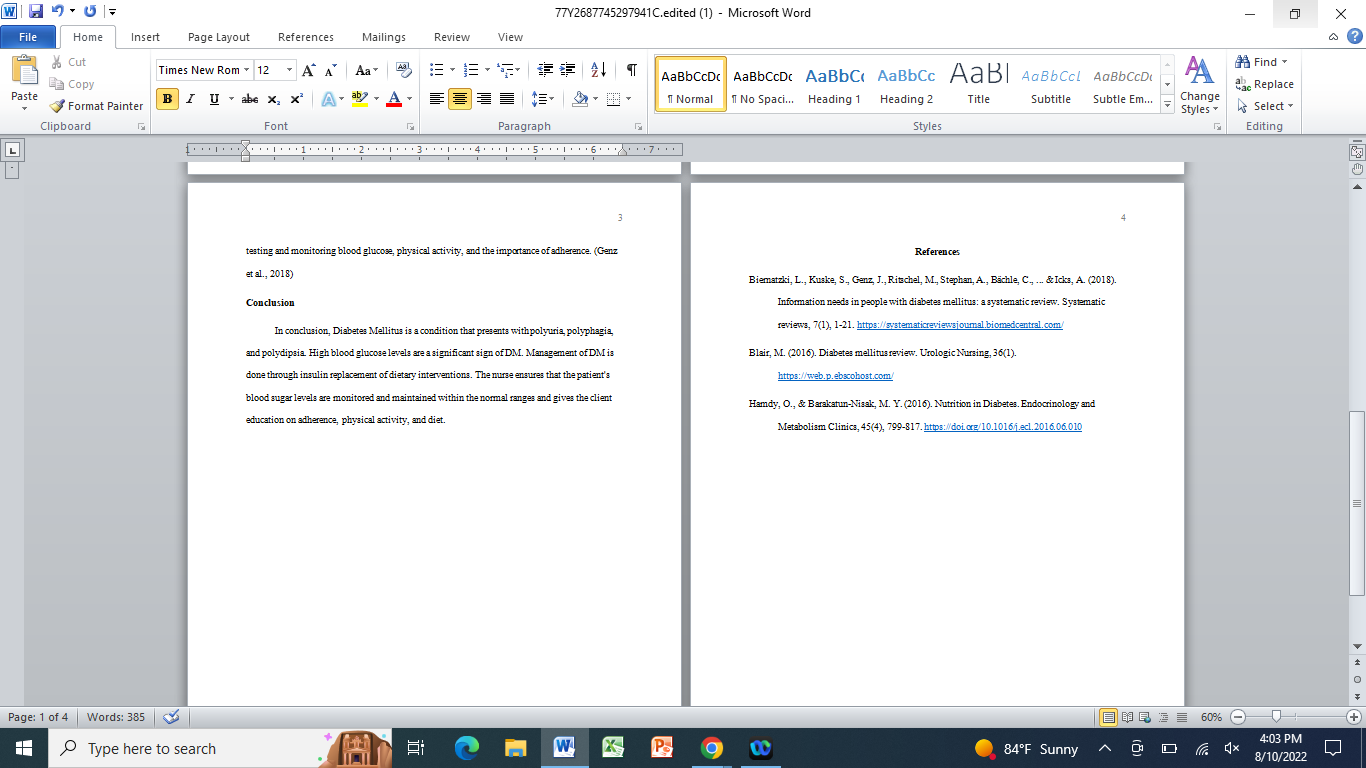Click the Save icon in quick access toolbar
The width and height of the screenshot is (1366, 768).
click(x=36, y=12)
